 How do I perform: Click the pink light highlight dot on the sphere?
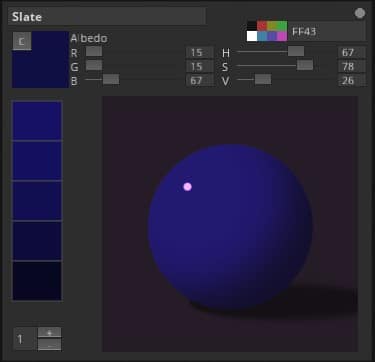click(188, 187)
